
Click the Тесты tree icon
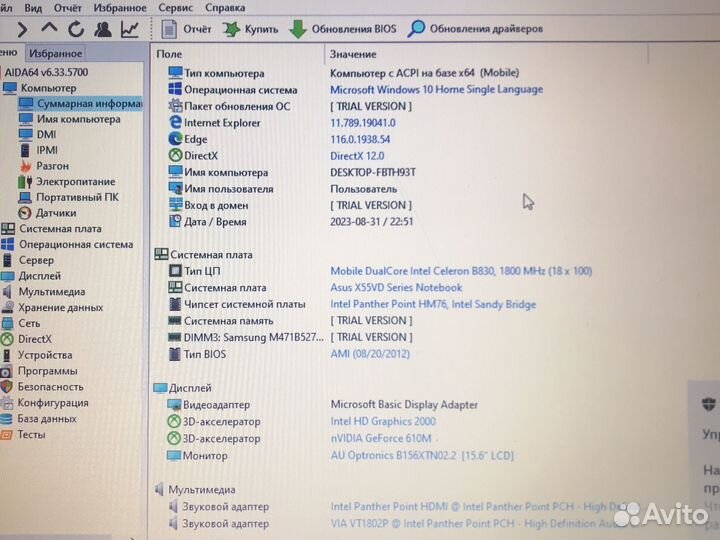(x=6, y=435)
